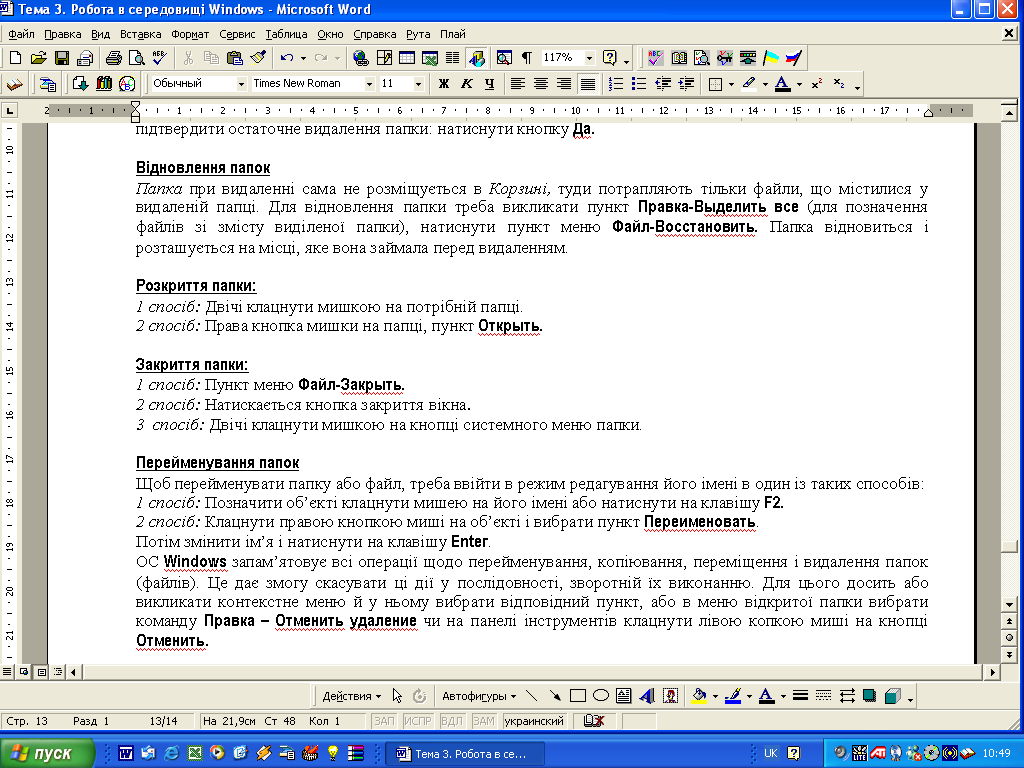Undo the last action

click(286, 58)
